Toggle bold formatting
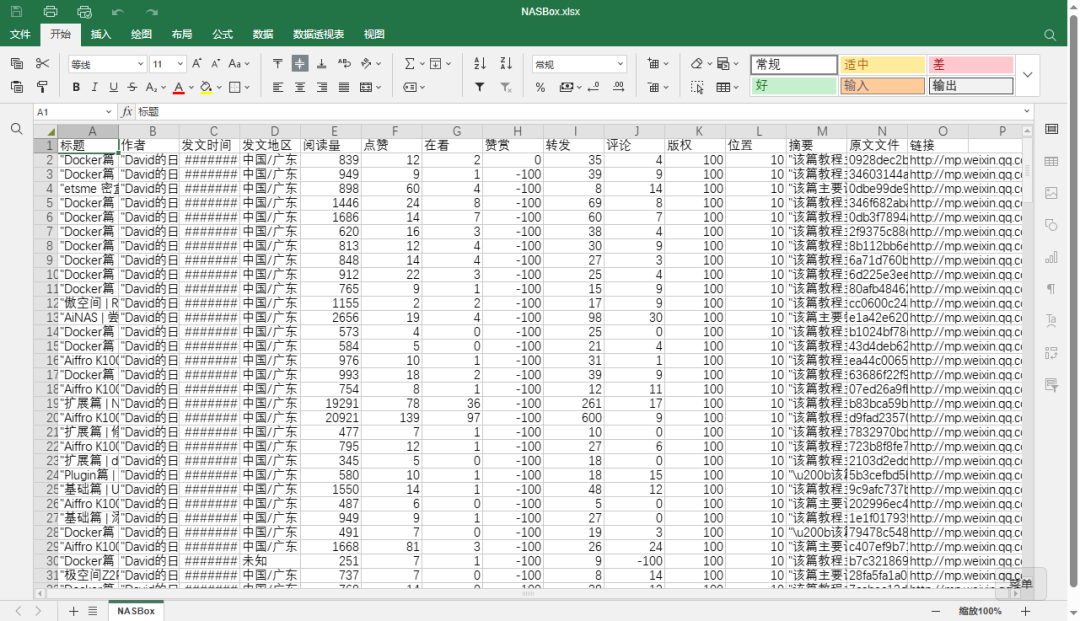1080x621 pixels. point(76,87)
